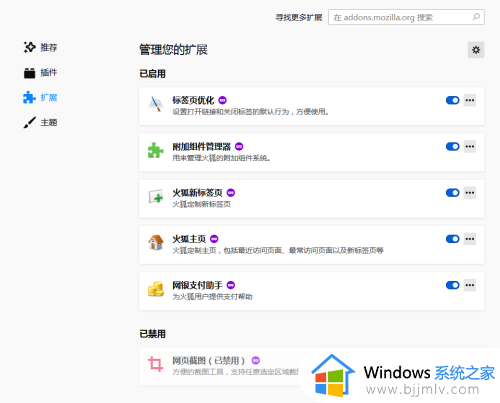Click the 火狐新标签页 plus-page icon
Image resolution: width=500 pixels, height=403 pixels.
156,197
